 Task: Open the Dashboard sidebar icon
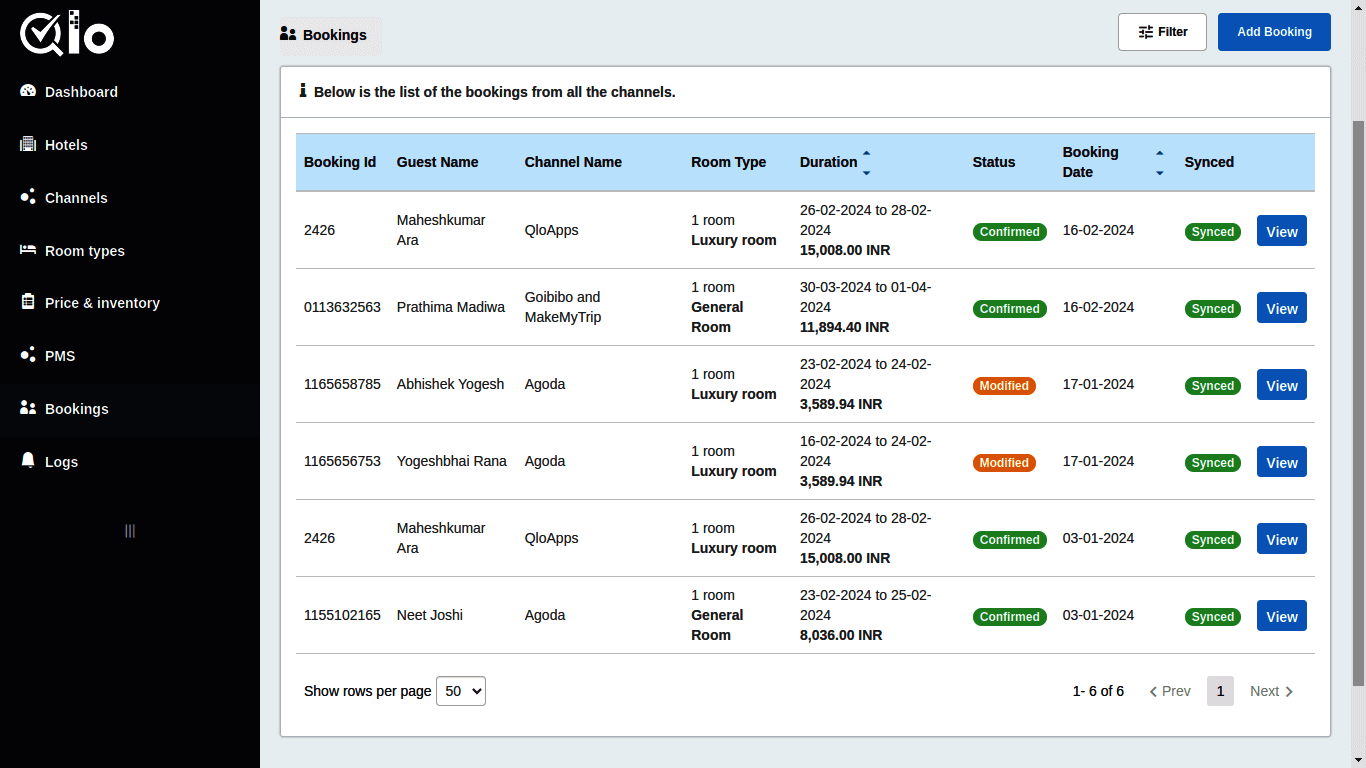pos(26,91)
